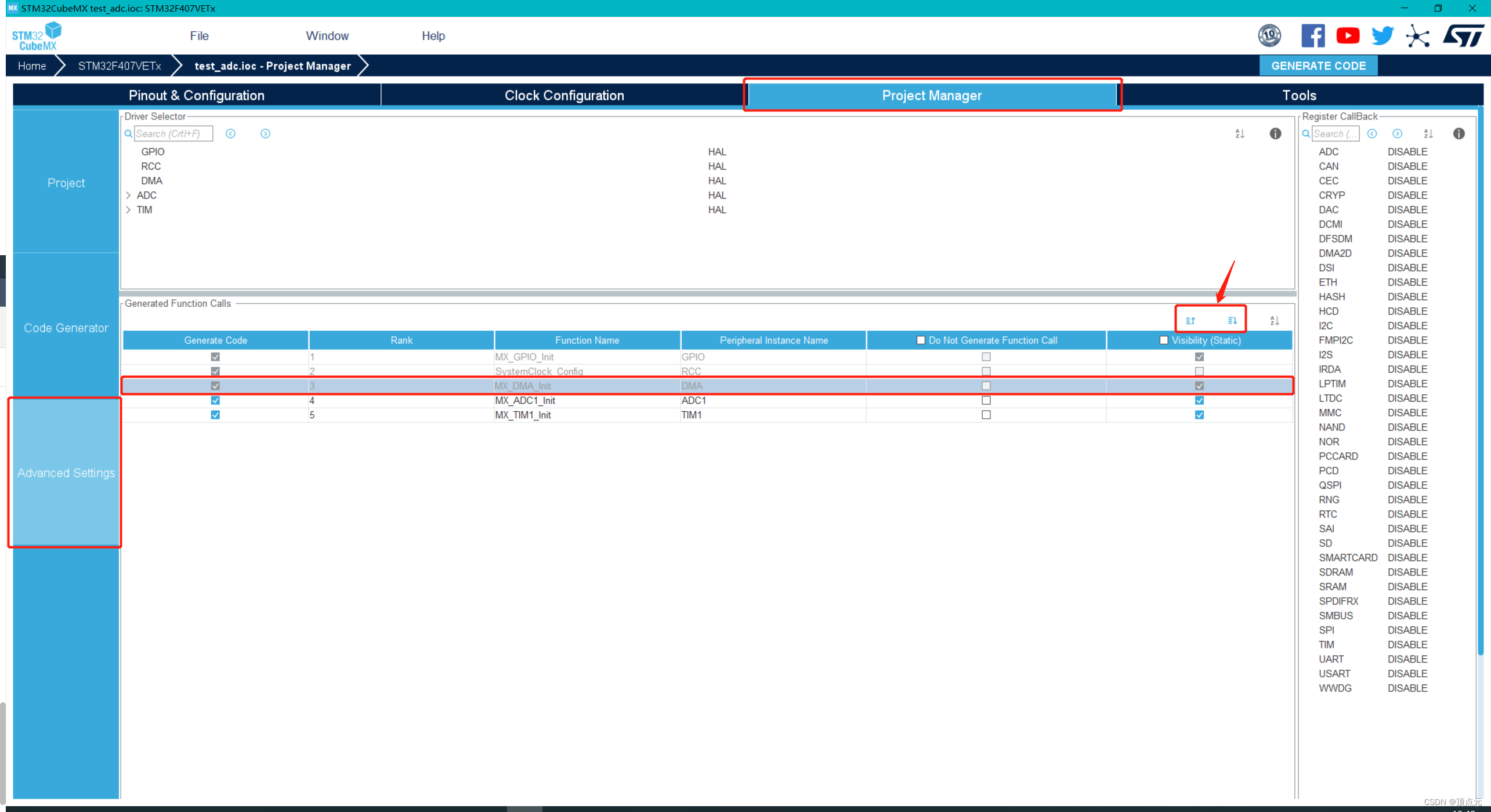Screen dimensions: 1491x812
Task: Click STM32CubeMX logo in header
Action: click(37, 36)
